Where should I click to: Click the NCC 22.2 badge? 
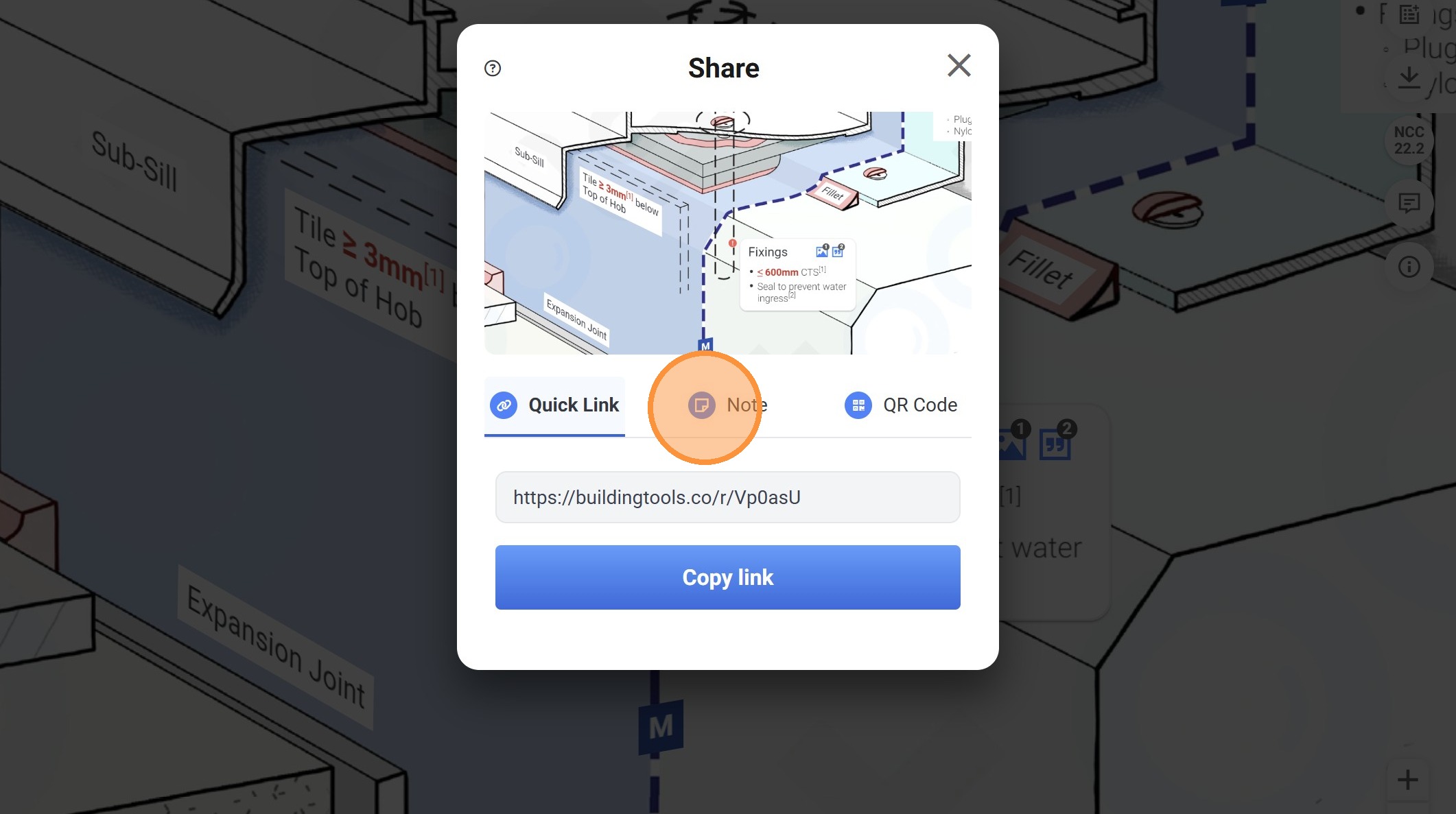(1409, 140)
